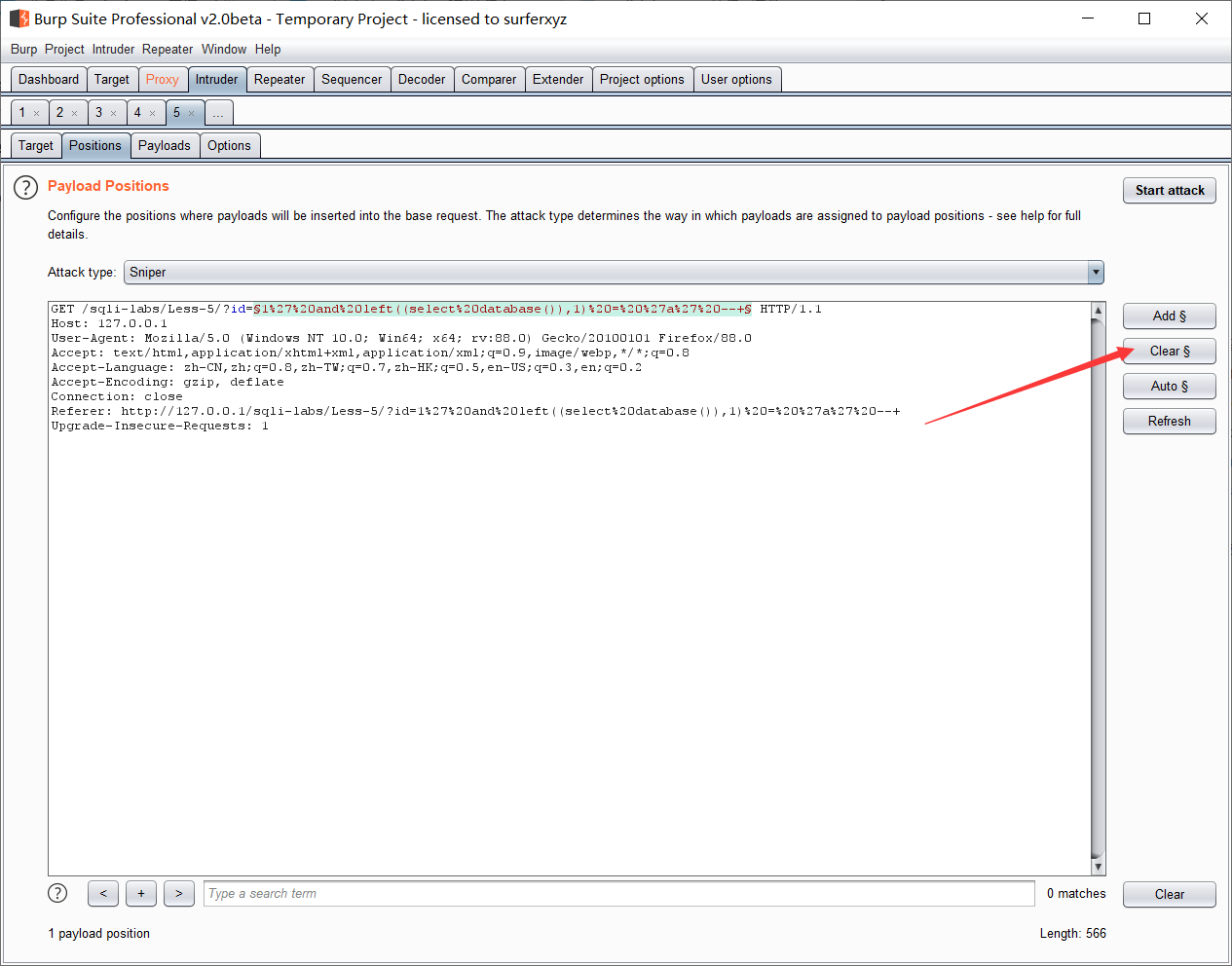Click the Clear § button
This screenshot has width=1232, height=966.
point(1170,352)
